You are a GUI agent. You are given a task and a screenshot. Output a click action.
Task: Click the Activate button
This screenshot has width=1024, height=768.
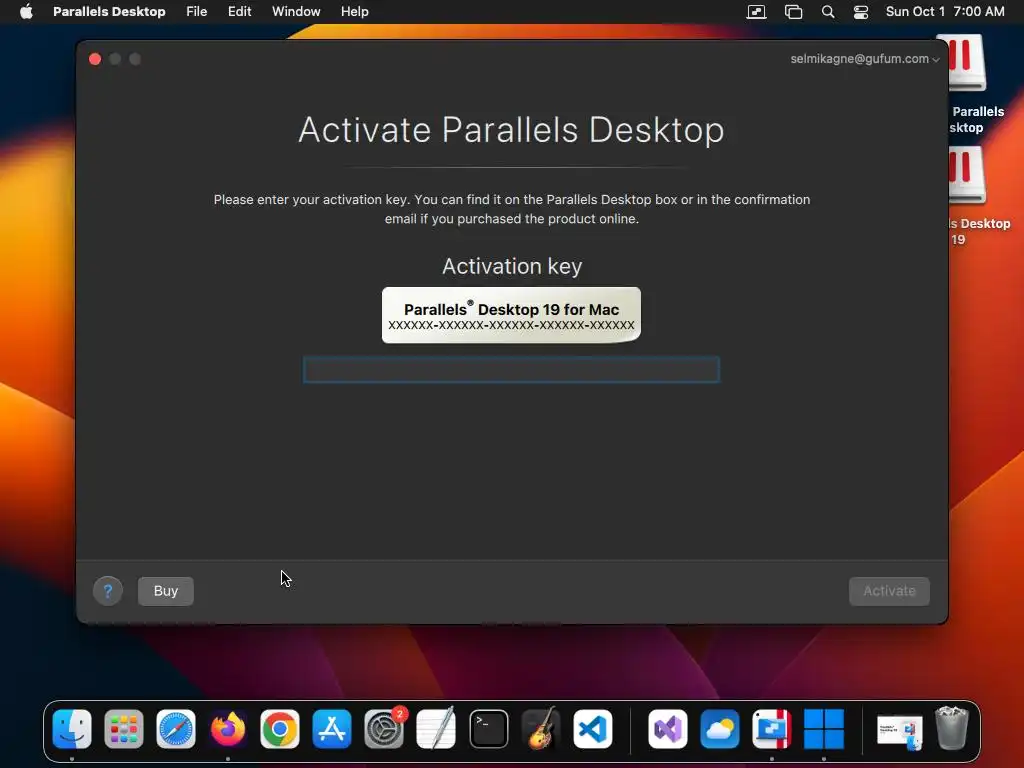point(889,591)
